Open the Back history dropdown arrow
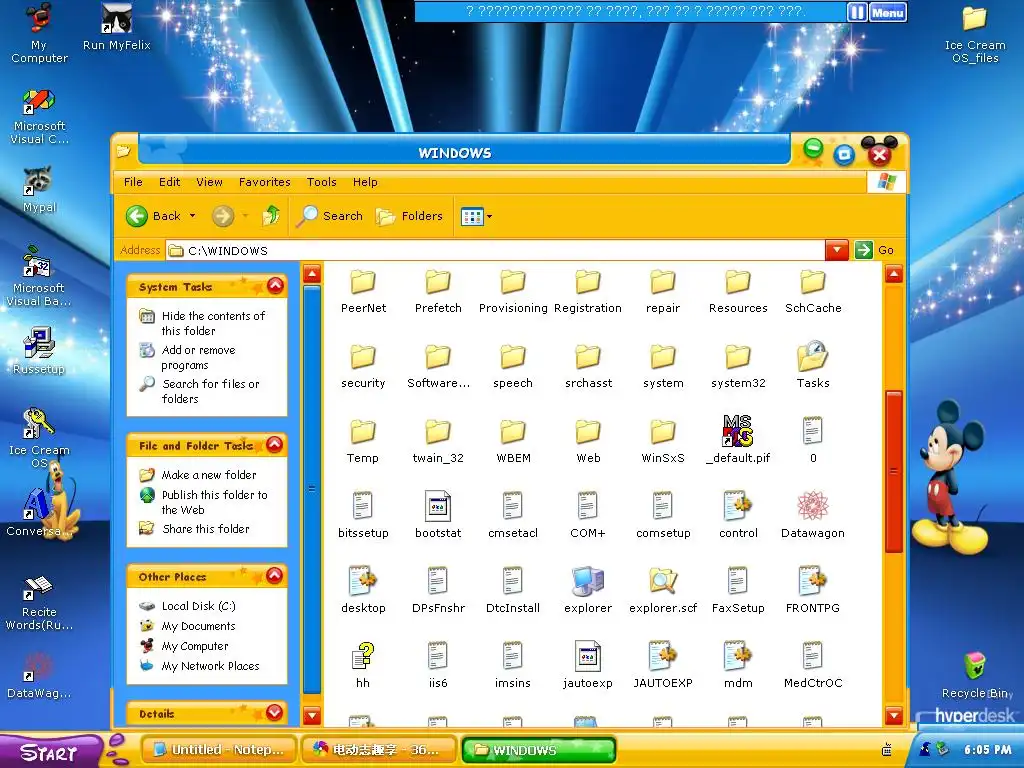The height and width of the screenshot is (768, 1024). pyautogui.click(x=193, y=216)
